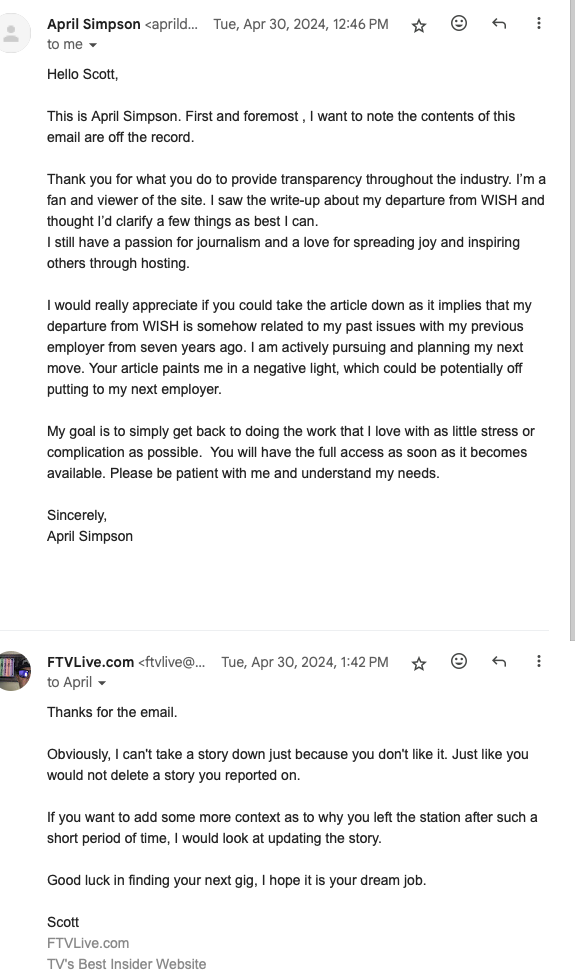Image resolution: width=575 pixels, height=974 pixels.
Task: Click reply arrow on FTVLive.com message
Action: (x=499, y=661)
